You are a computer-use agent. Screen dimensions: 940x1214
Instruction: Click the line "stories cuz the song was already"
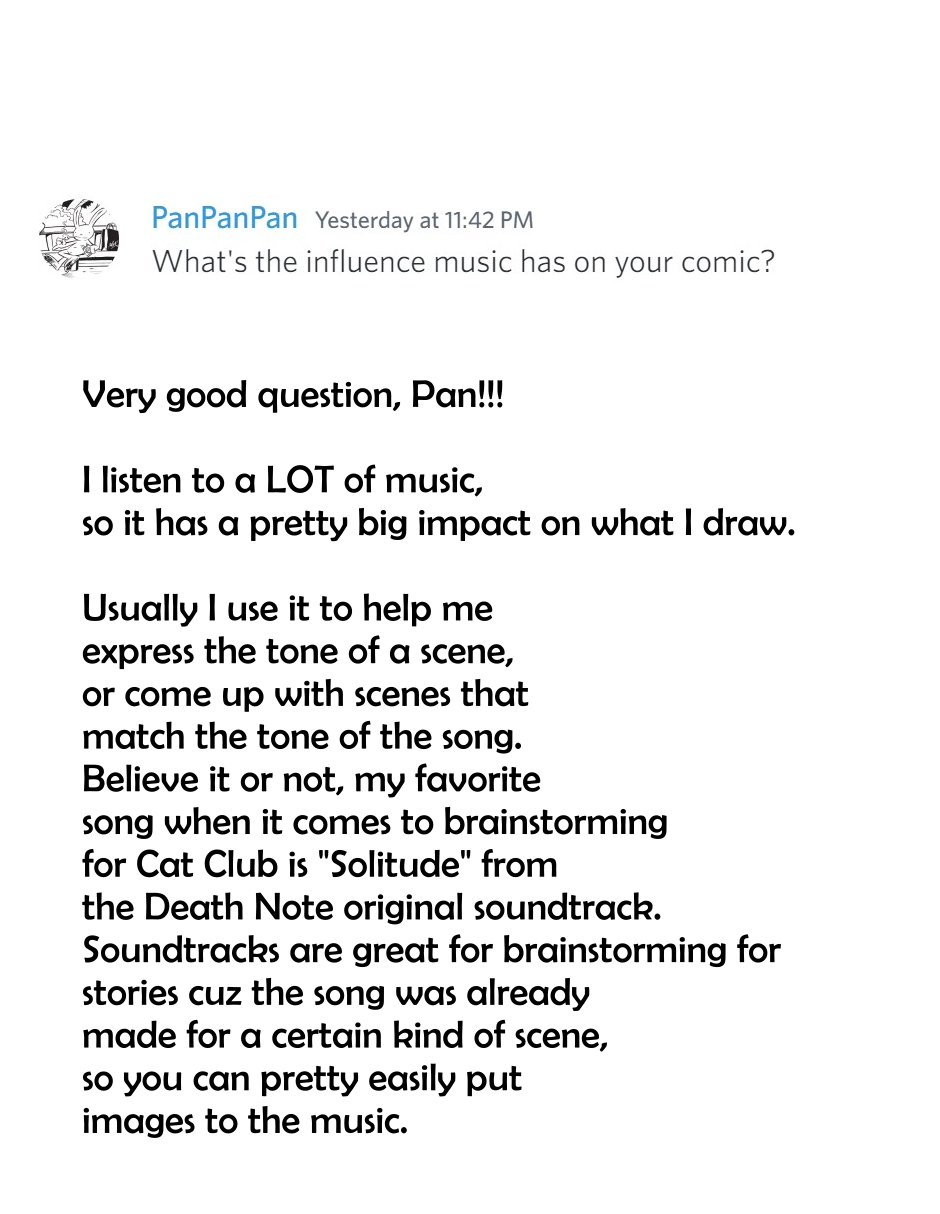point(336,993)
